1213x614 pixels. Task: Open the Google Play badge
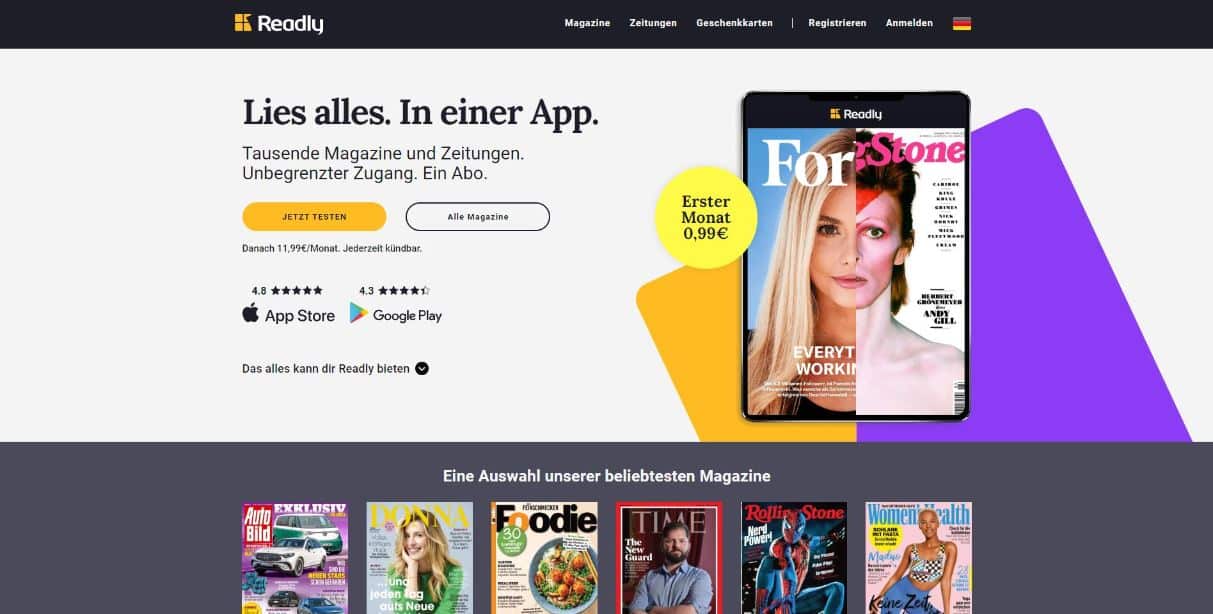tap(396, 314)
